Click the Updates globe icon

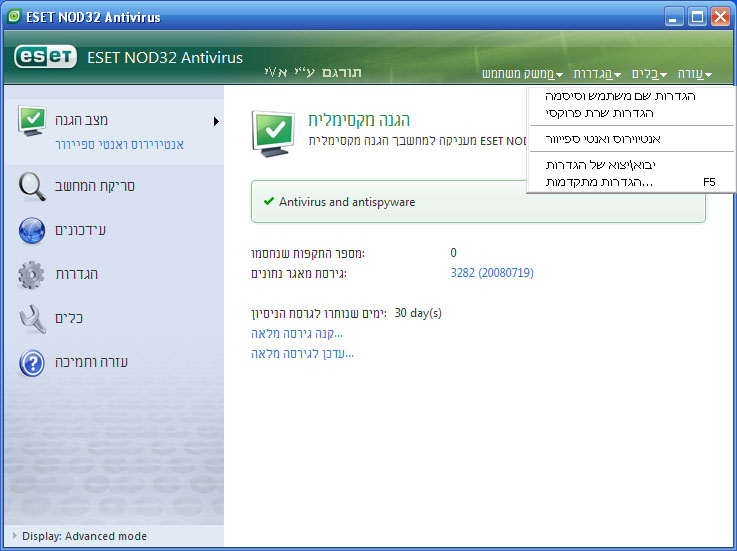(x=33, y=230)
